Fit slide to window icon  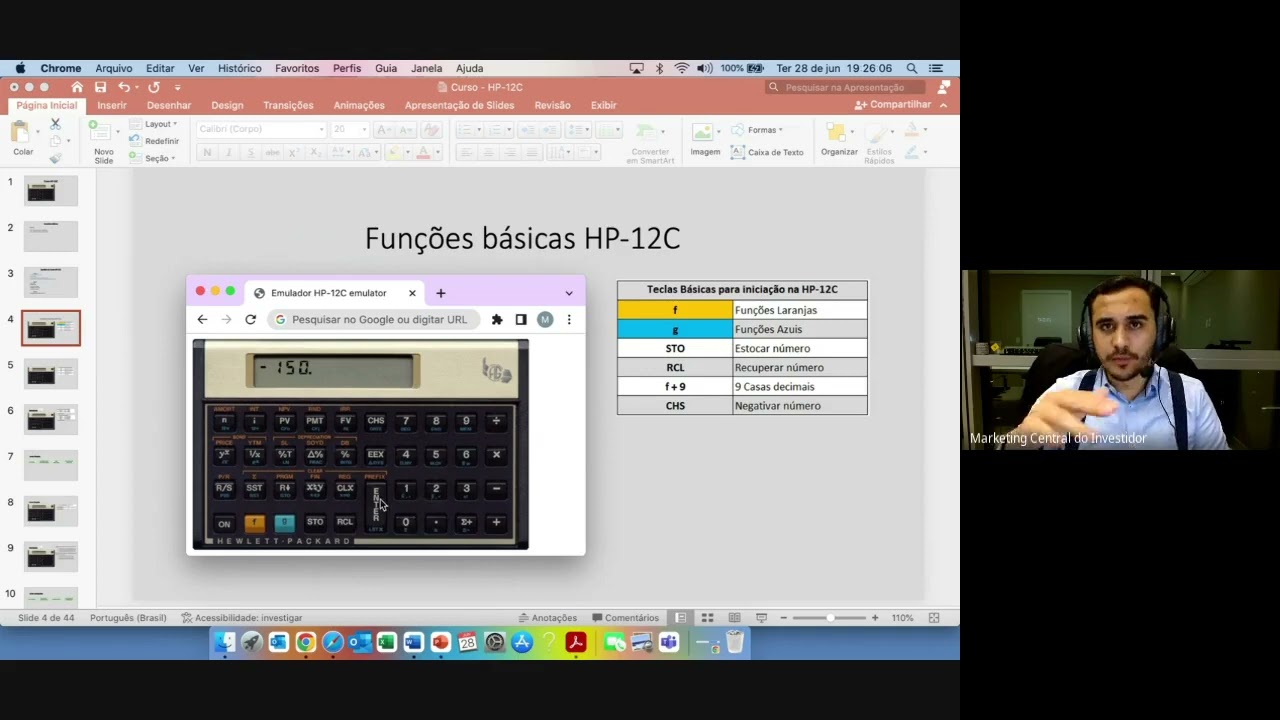pos(934,618)
